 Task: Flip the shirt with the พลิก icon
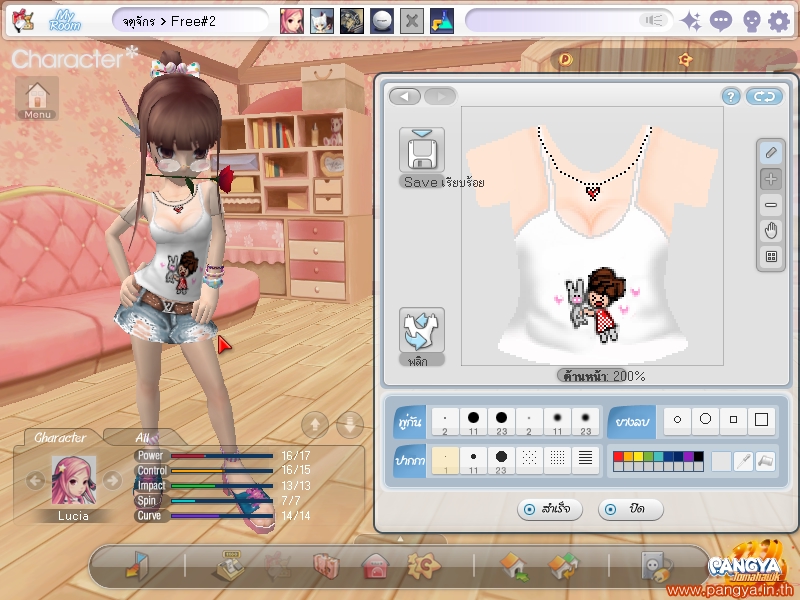[x=421, y=331]
